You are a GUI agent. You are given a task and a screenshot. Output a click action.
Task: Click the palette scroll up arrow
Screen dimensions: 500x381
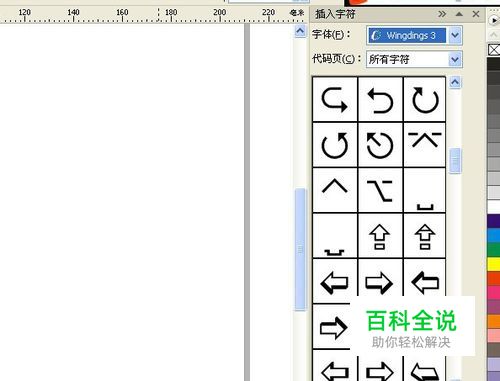494,35
